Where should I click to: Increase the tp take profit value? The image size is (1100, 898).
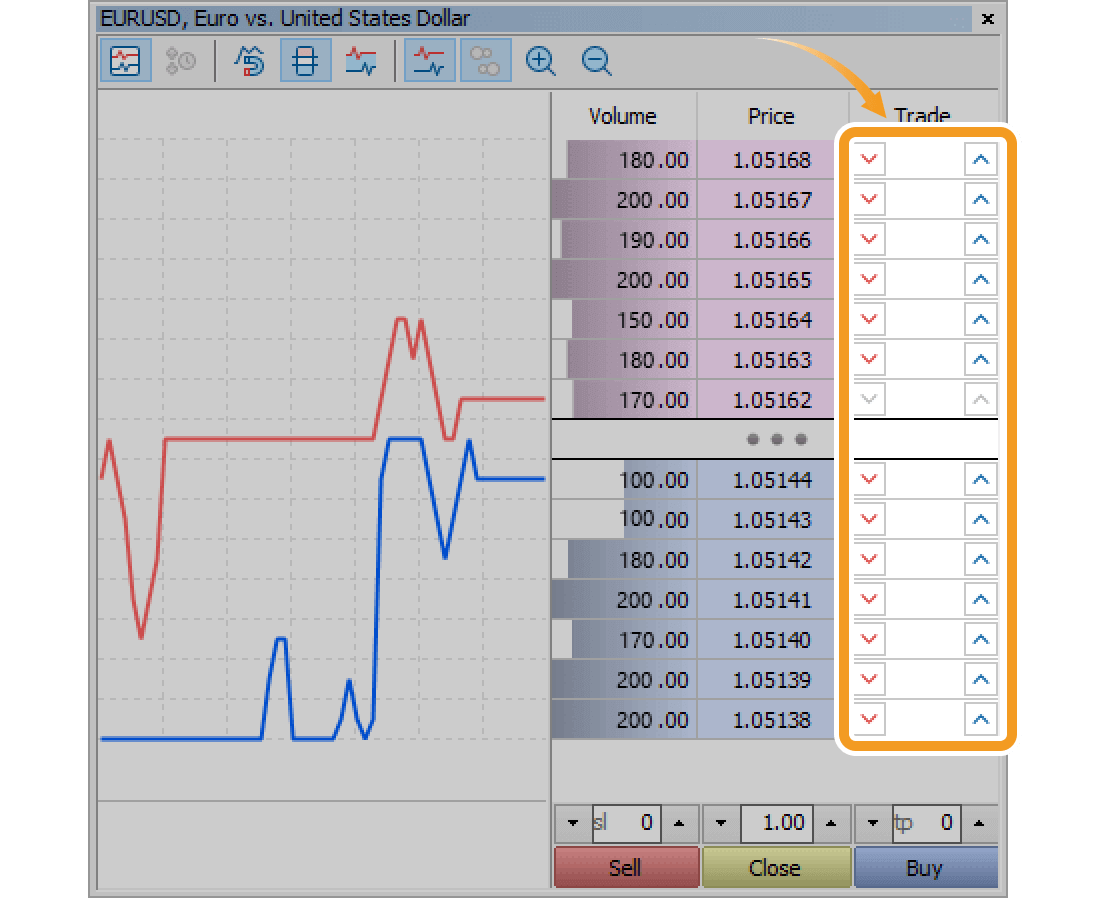coord(979,823)
